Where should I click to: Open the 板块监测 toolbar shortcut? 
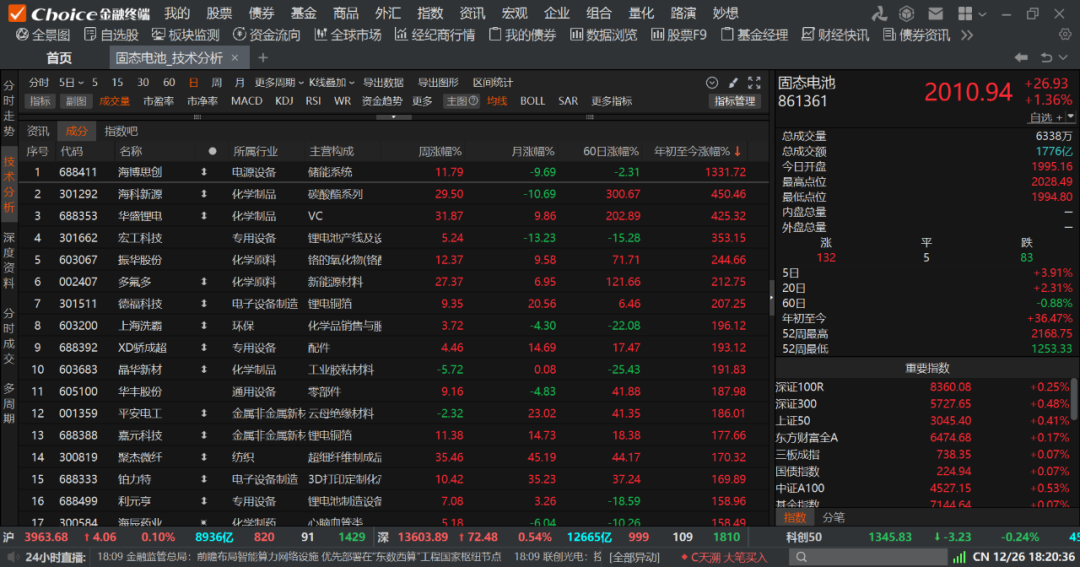tap(185, 35)
